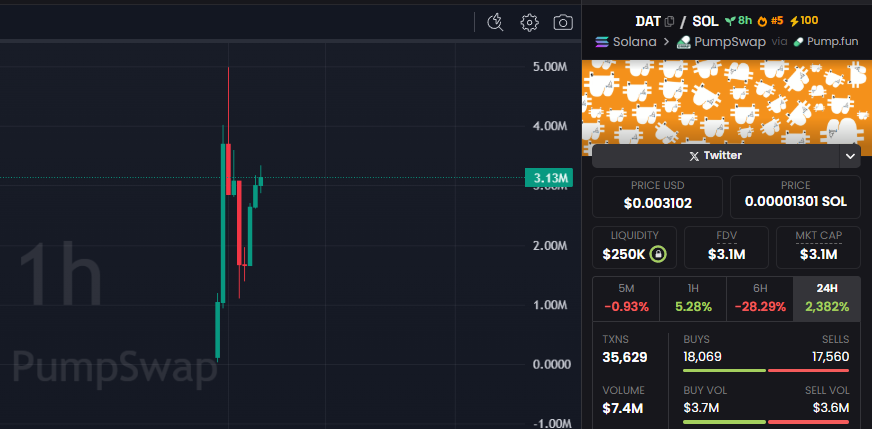This screenshot has height=429, width=872.
Task: Click the 8h pair age label
Action: [x=745, y=21]
